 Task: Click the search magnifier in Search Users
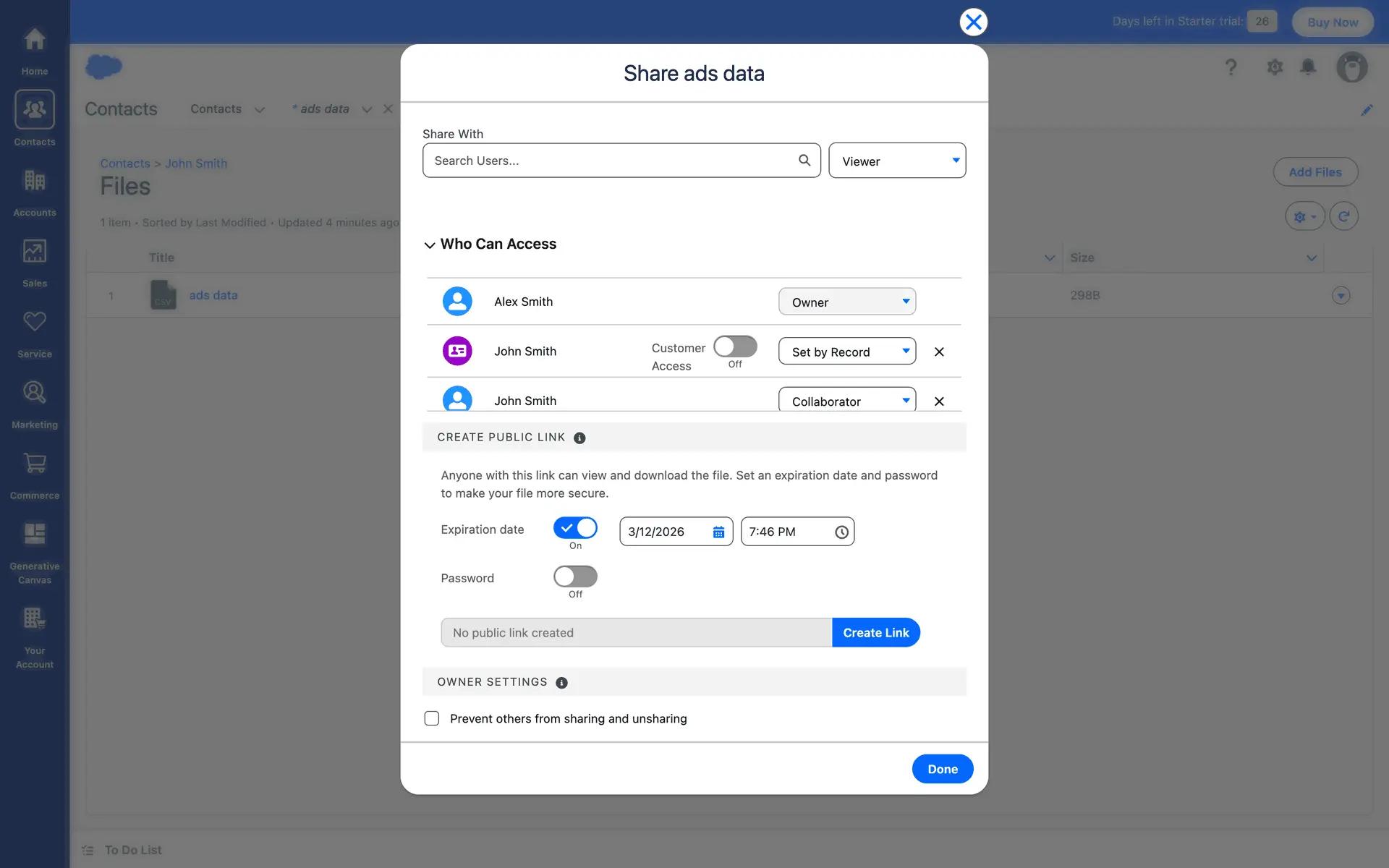point(804,161)
